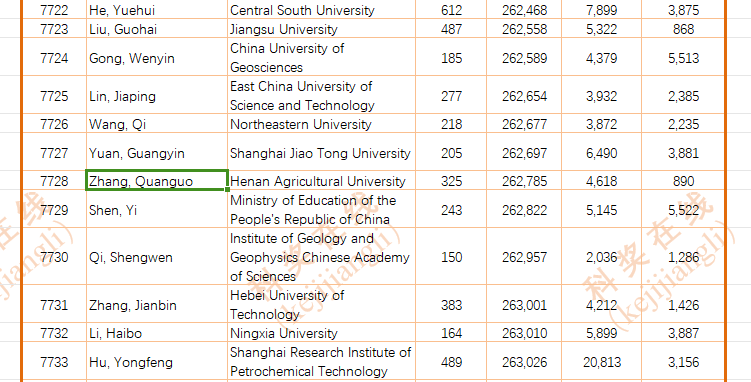This screenshot has height=382, width=751.
Task: Select the cell reading Lin, Jiaping
Action: (x=157, y=95)
